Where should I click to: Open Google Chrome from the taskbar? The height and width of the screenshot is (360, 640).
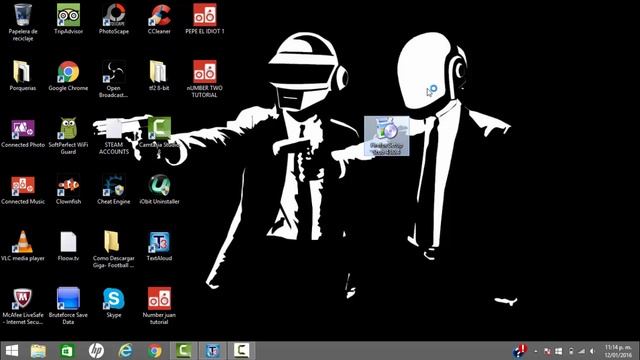[x=154, y=351]
